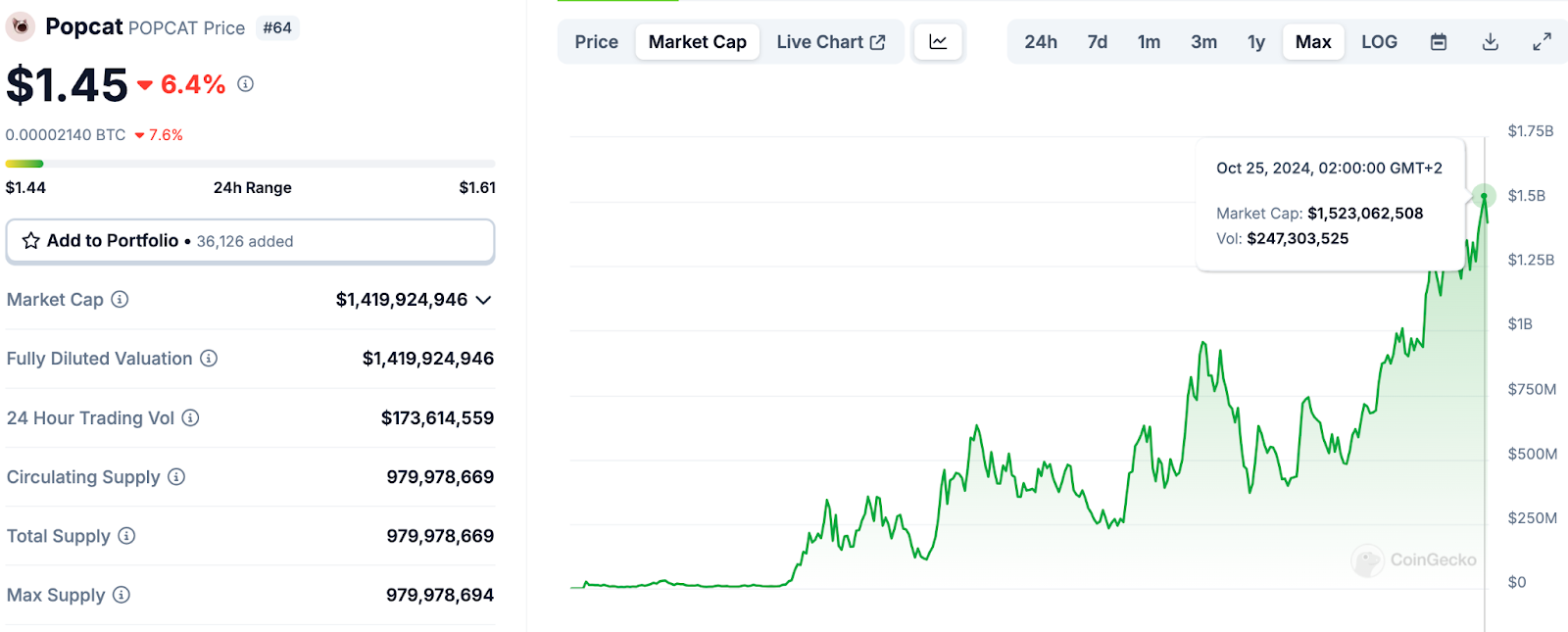Viewport: 1568px width, 632px height.
Task: Click the $750M axis label
Action: point(1532,389)
